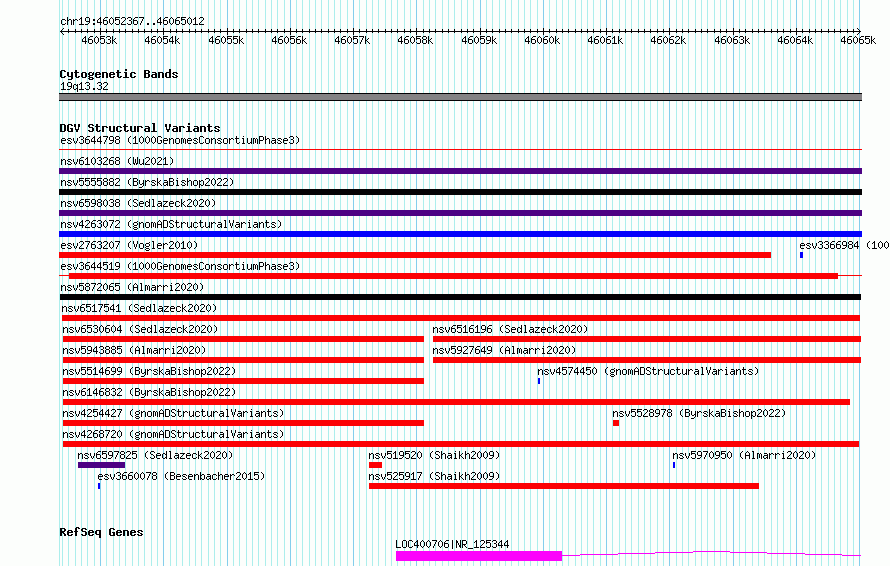Select the nsv6103268 (Wu2021) purple bar
890x566 pixels.
point(460,171)
